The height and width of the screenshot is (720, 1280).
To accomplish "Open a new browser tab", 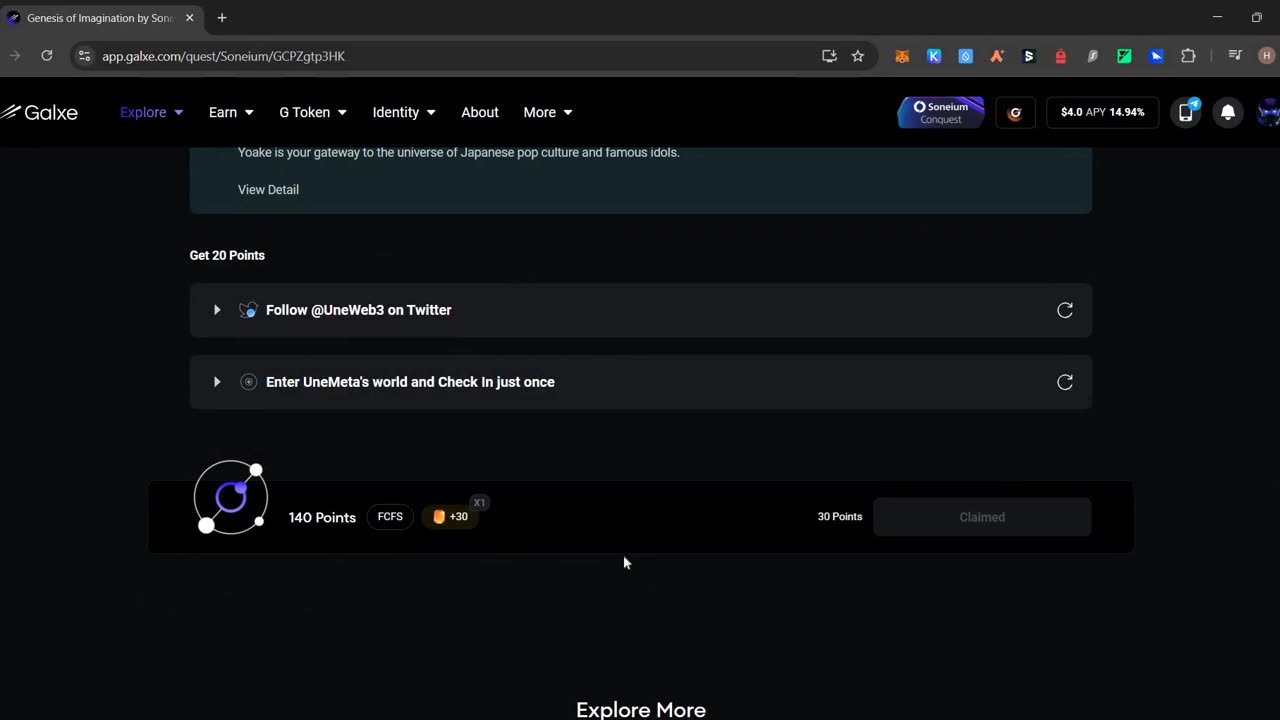I will coord(222,18).
